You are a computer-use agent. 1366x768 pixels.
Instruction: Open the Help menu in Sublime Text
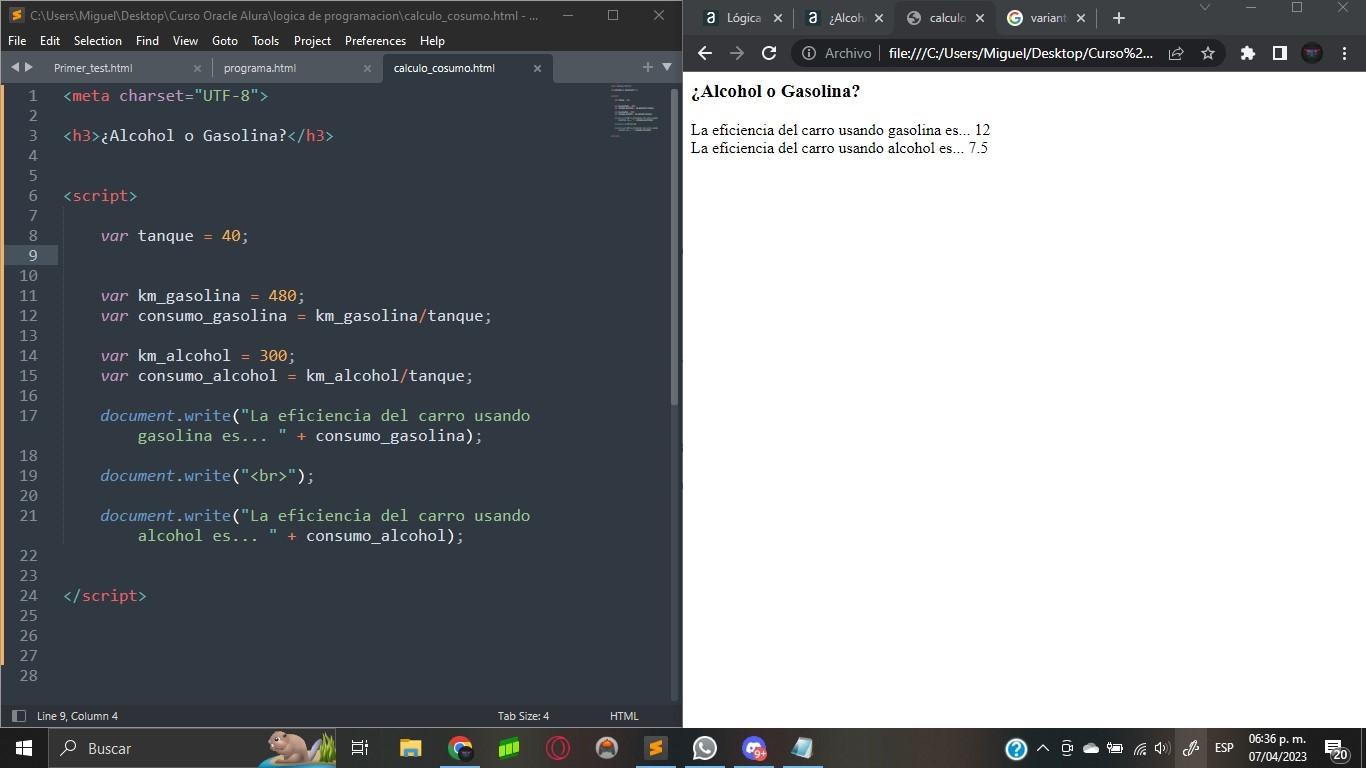(x=432, y=41)
